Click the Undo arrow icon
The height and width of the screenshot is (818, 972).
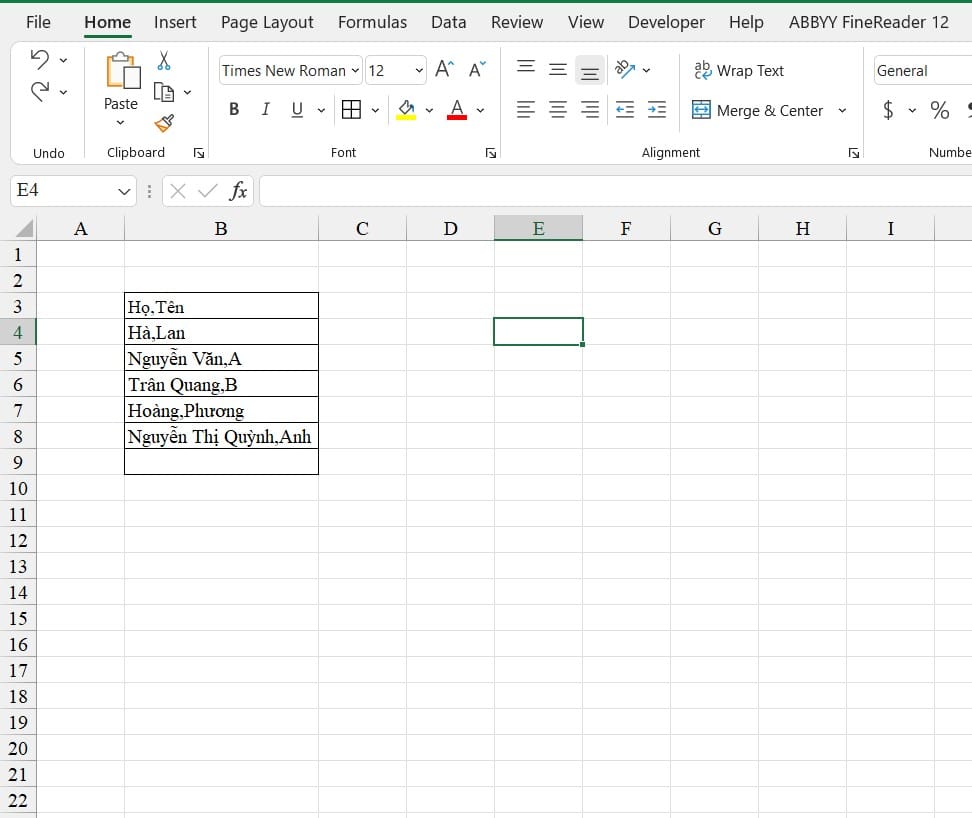tap(40, 59)
